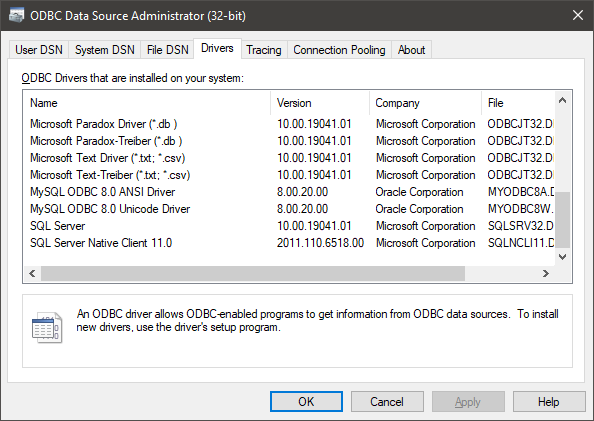The height and width of the screenshot is (421, 594).
Task: Show the About tab
Action: [411, 50]
